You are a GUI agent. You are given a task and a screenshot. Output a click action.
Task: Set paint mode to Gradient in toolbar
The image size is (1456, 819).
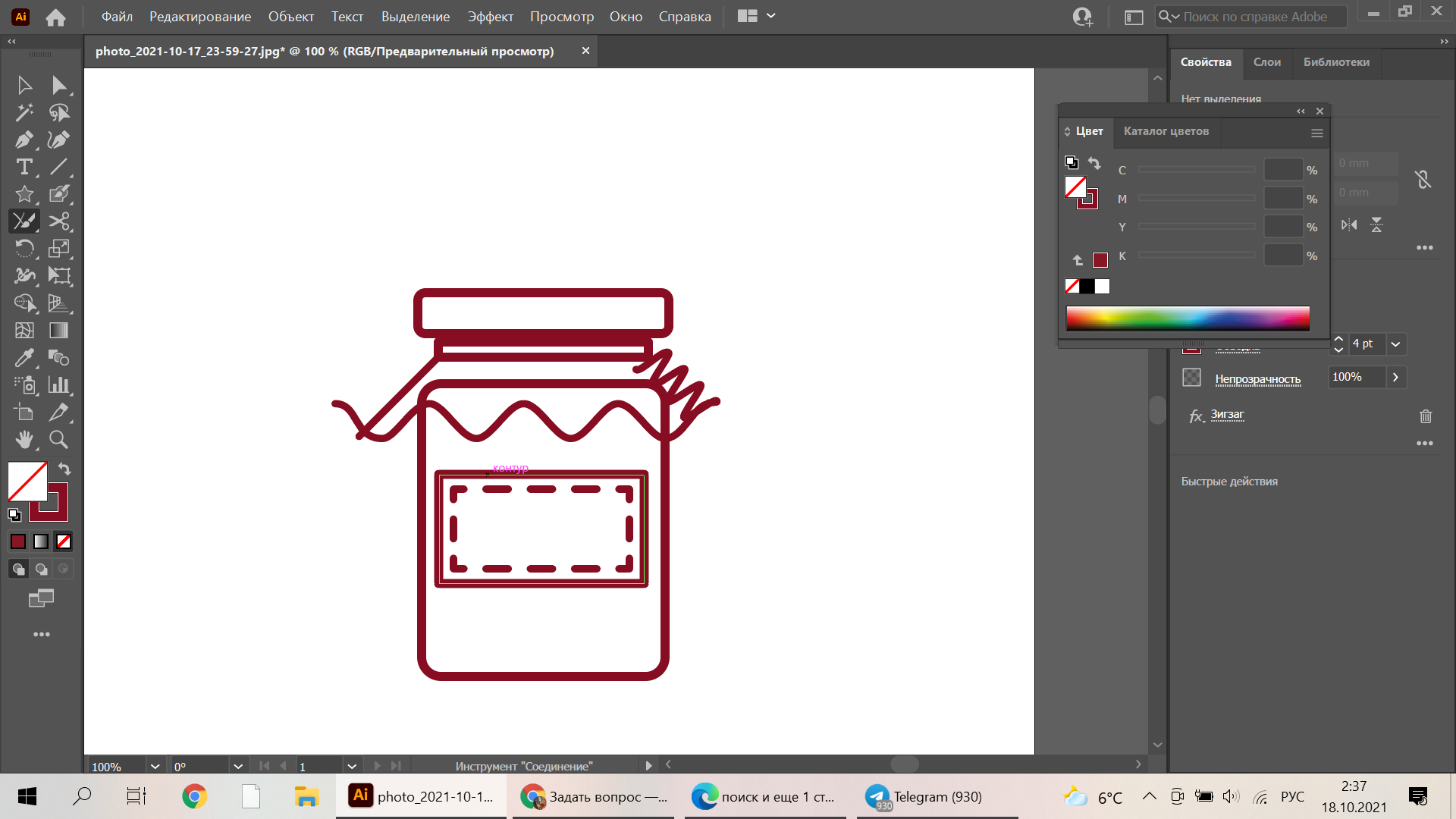(41, 541)
